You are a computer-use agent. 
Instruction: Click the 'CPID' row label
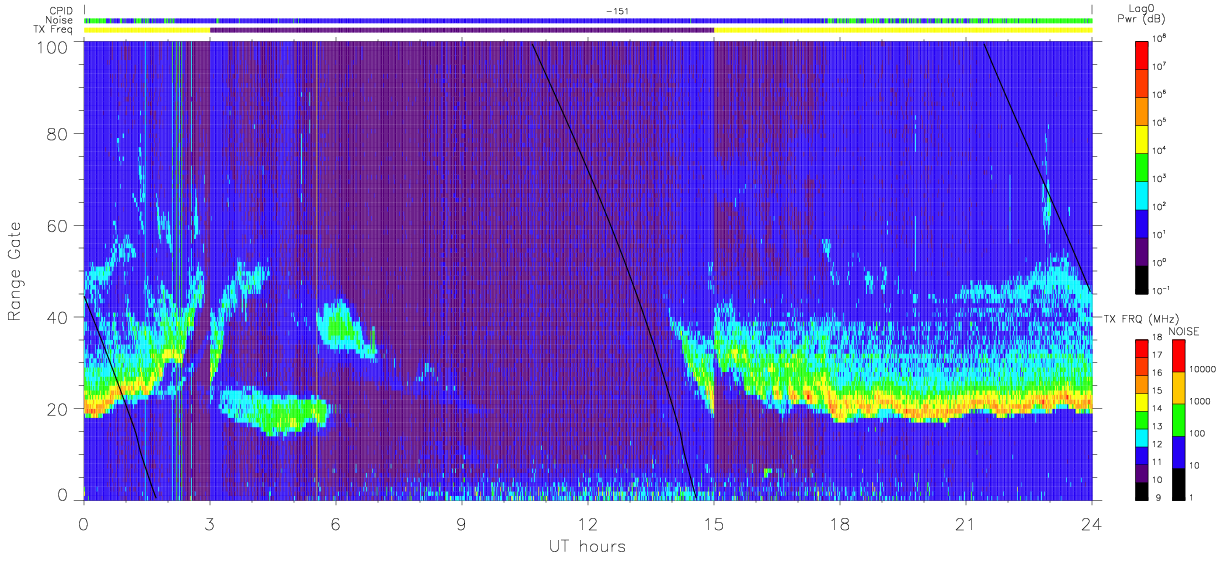[x=62, y=11]
